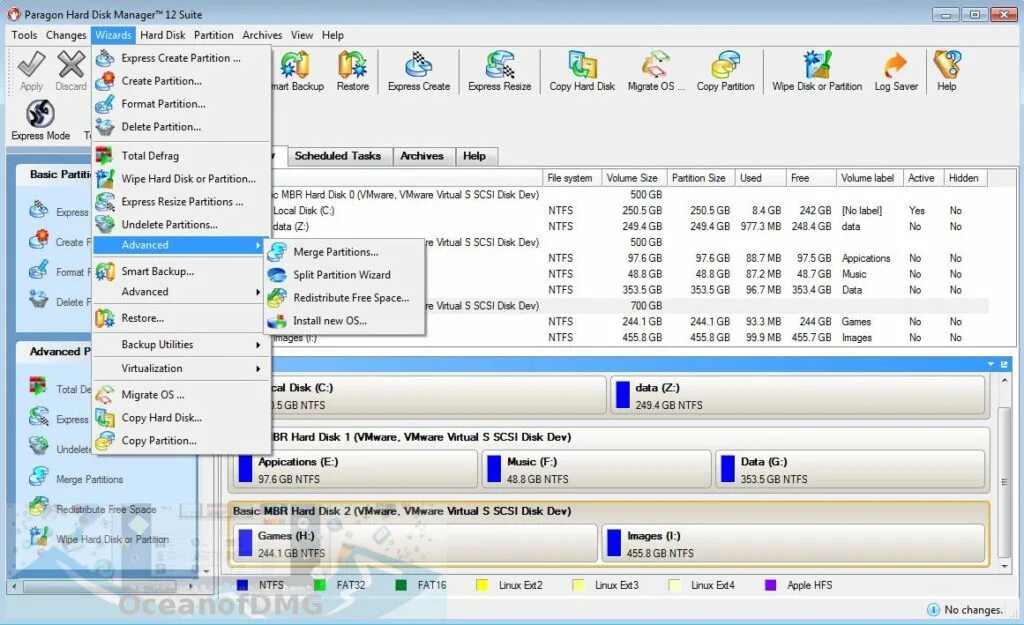Screen dimensions: 1024x625
Task: Open Copy Hard Disk toolbar icon
Action: click(582, 65)
